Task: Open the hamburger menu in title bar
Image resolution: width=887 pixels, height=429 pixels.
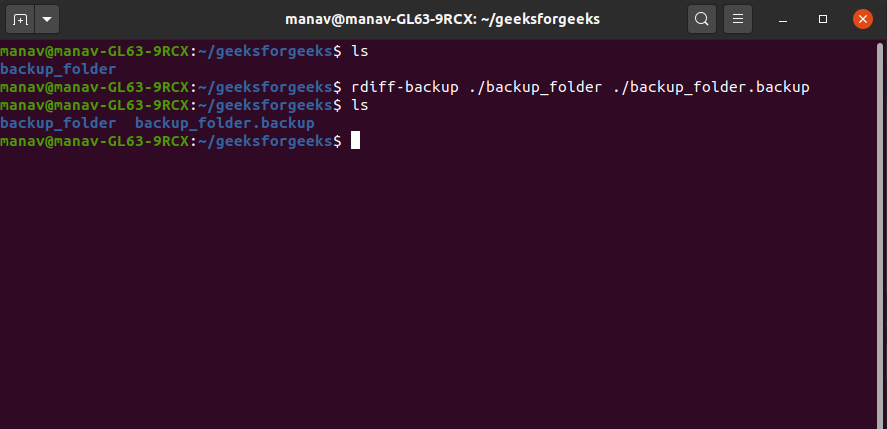Action: tap(738, 19)
